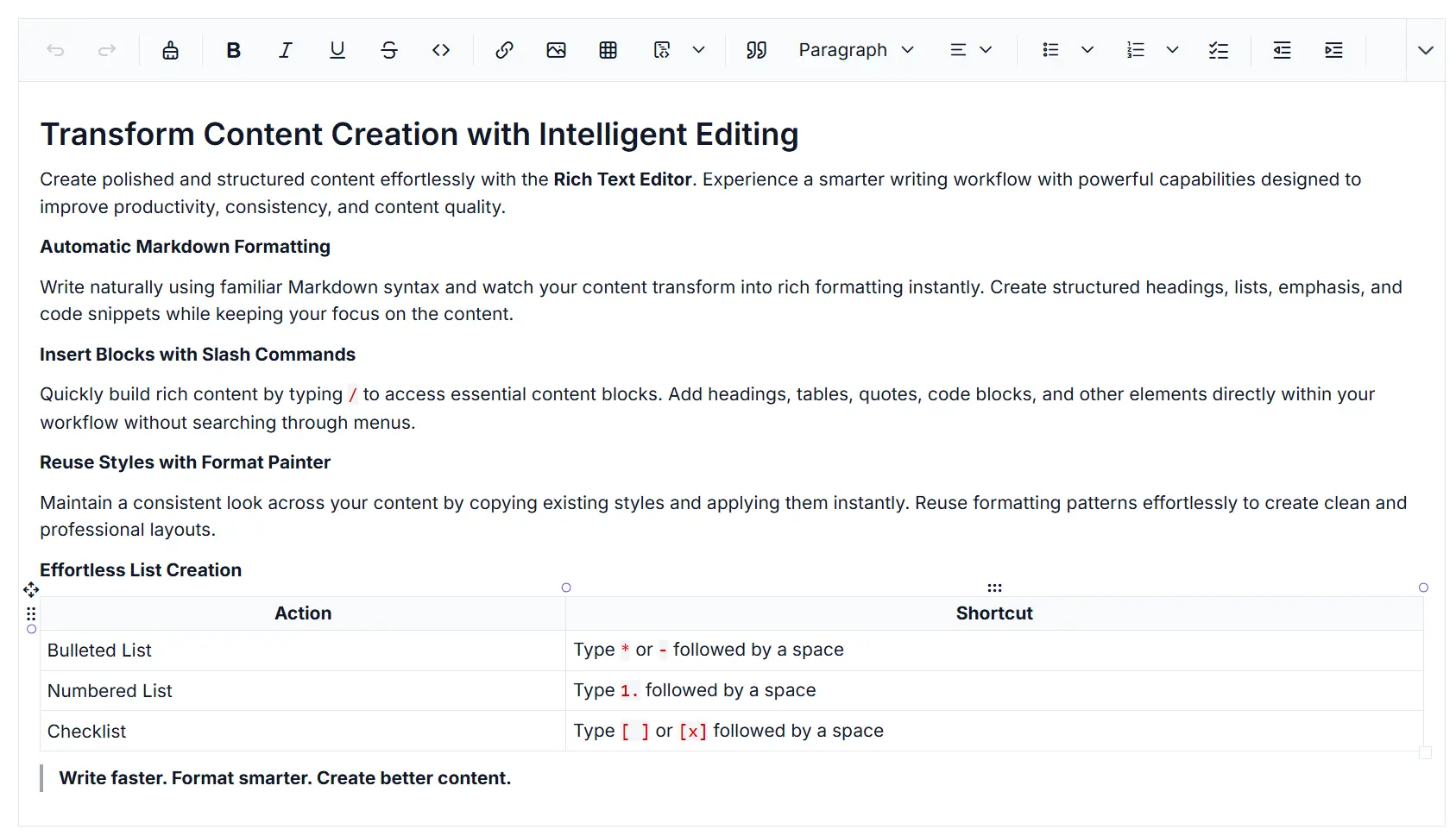
Task: Insert an image
Action: [557, 50]
